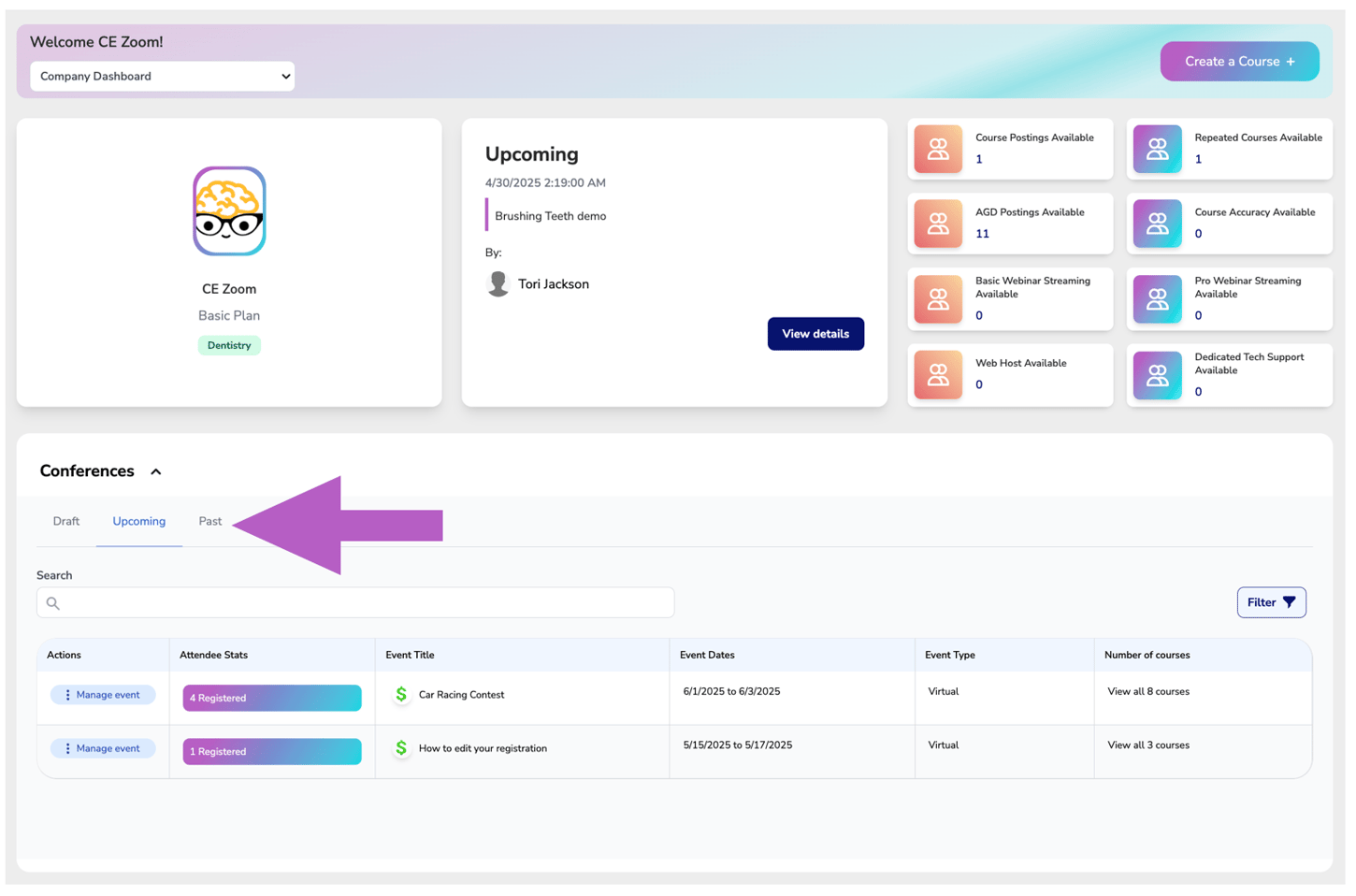The height and width of the screenshot is (896, 1356).
Task: Select the Draft conferences tab
Action: tap(65, 521)
